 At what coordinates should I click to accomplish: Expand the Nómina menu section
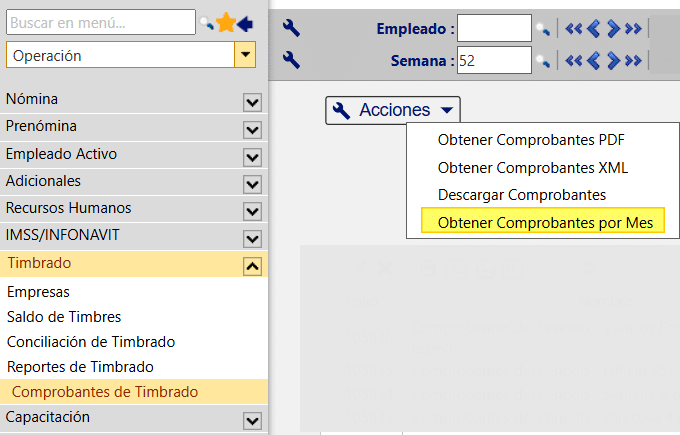[252, 101]
